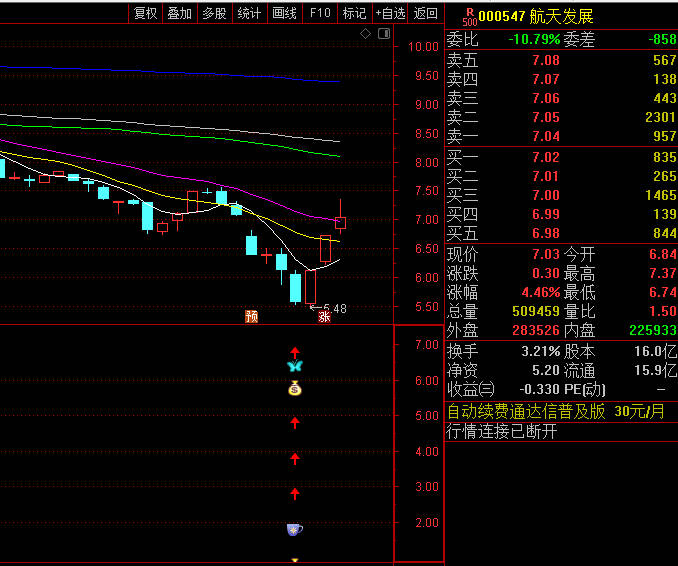Click the 卖二 volume 2301
The height and width of the screenshot is (566, 678).
660,117
